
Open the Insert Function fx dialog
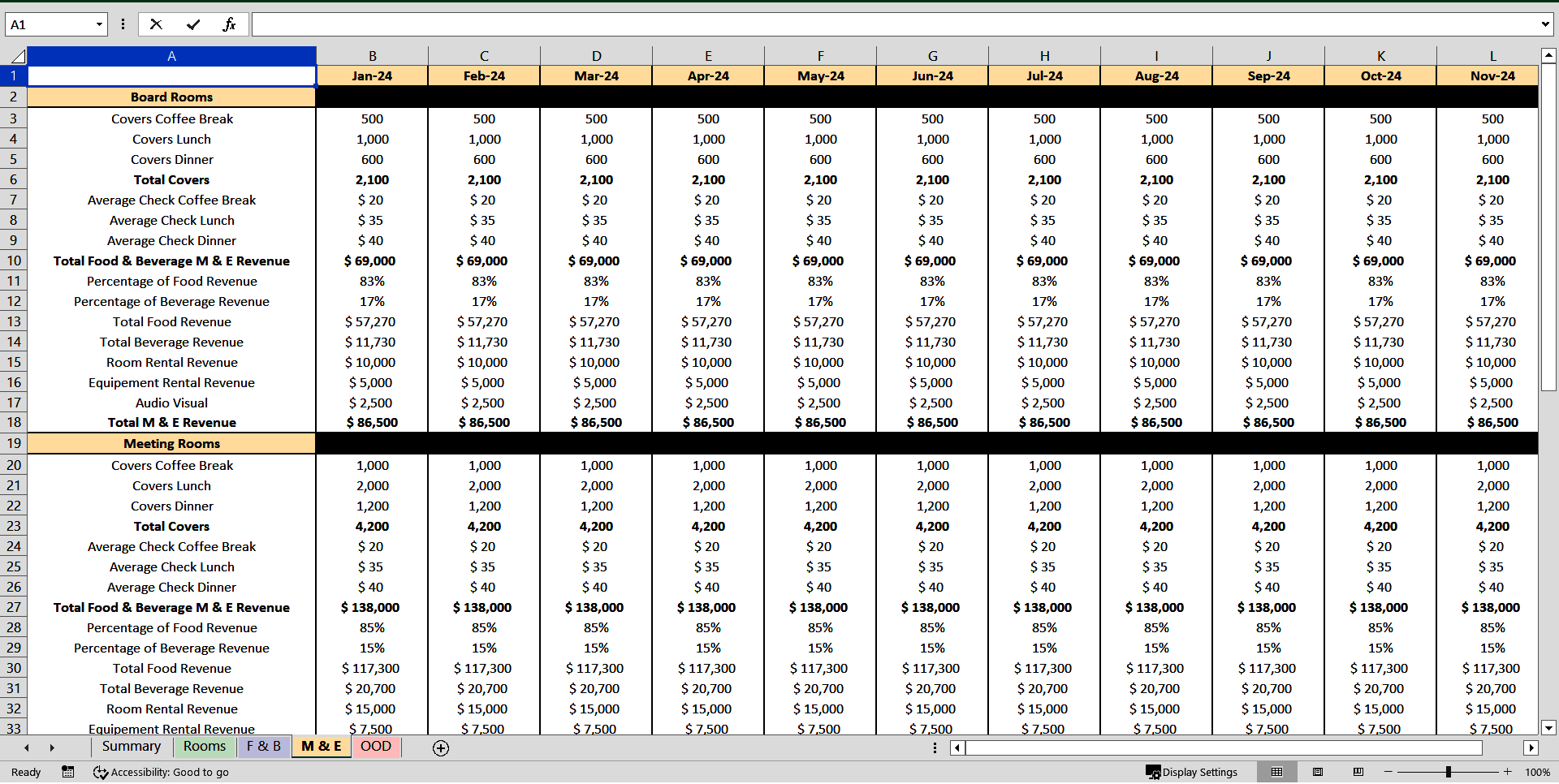coord(229,24)
